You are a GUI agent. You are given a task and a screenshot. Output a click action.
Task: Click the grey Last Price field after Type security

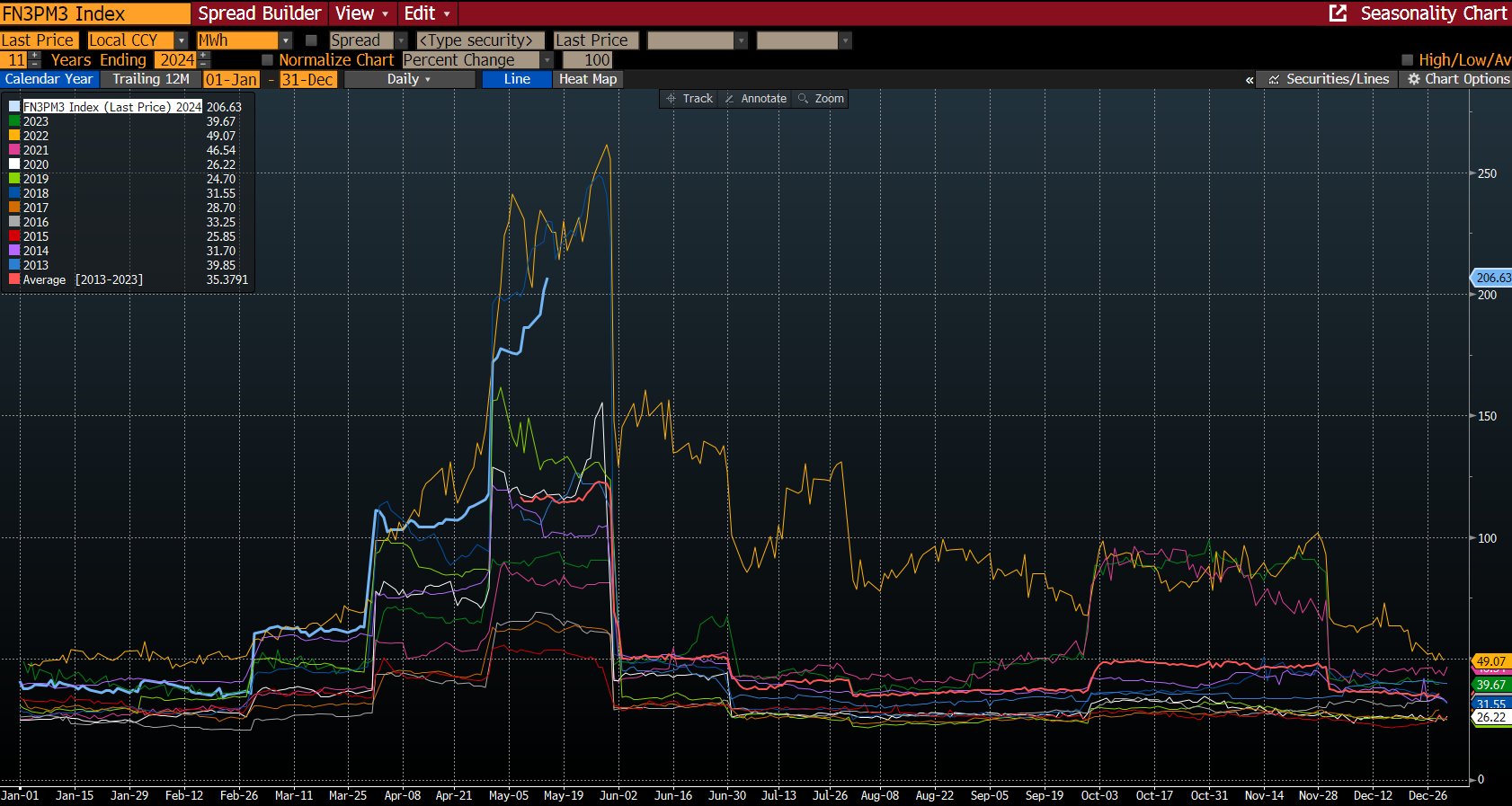(596, 40)
